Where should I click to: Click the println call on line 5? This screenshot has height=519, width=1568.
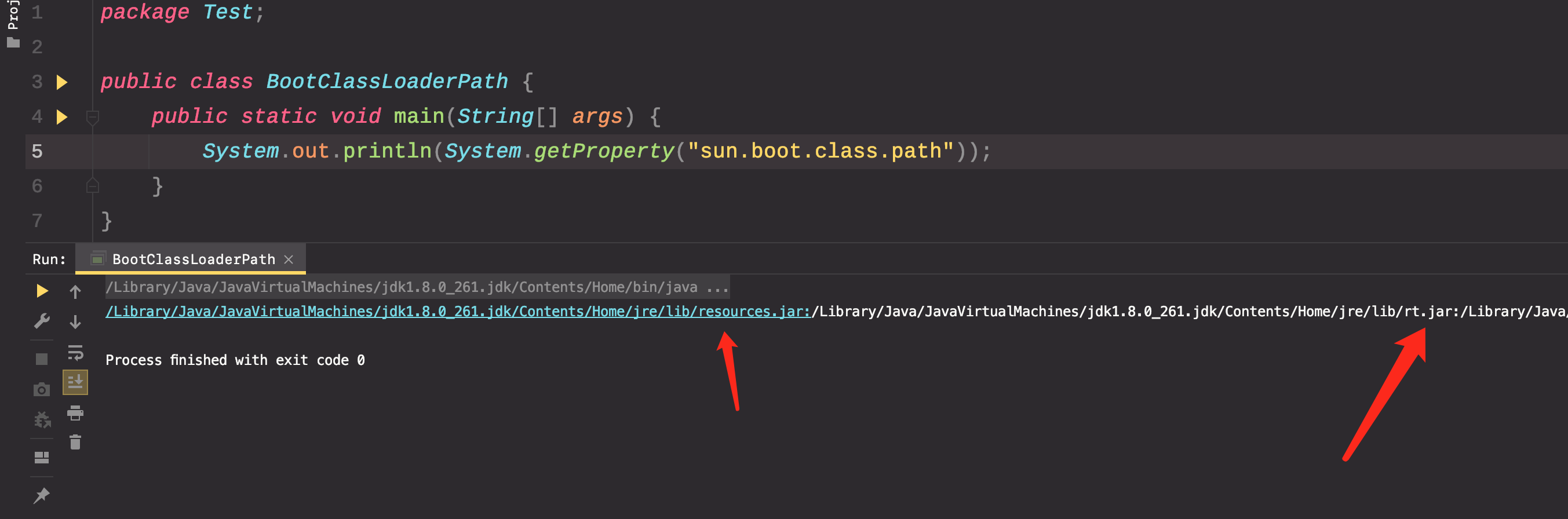[387, 151]
